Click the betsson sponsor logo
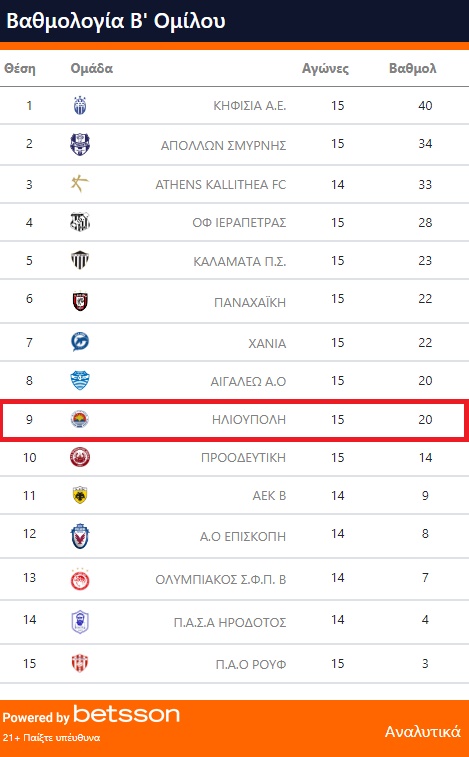 coord(127,715)
